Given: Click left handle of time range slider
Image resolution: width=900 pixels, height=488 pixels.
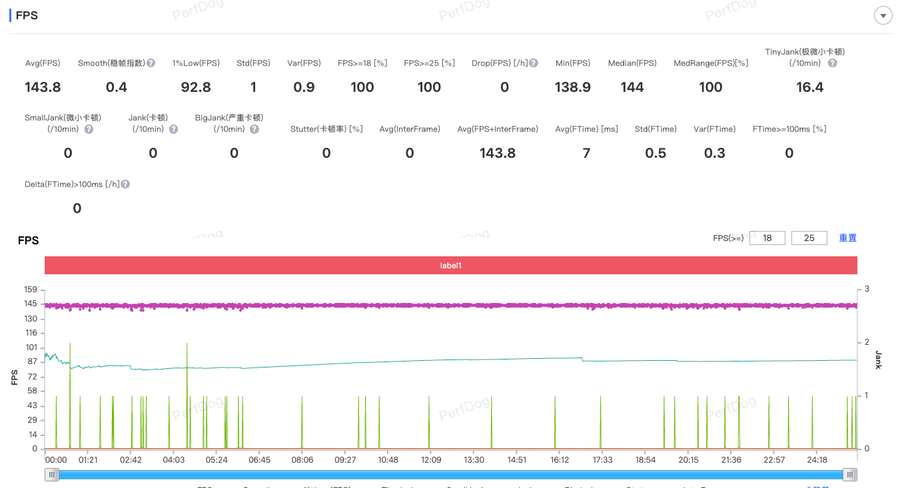Looking at the screenshot, I should coord(51,475).
